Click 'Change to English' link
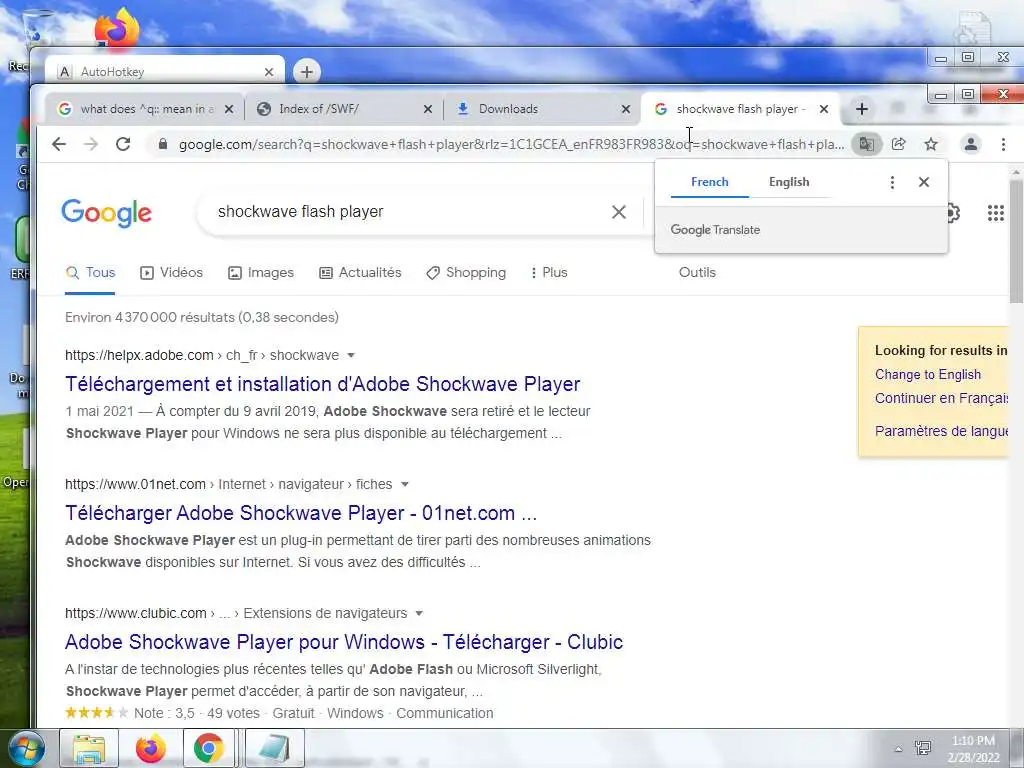 point(927,375)
